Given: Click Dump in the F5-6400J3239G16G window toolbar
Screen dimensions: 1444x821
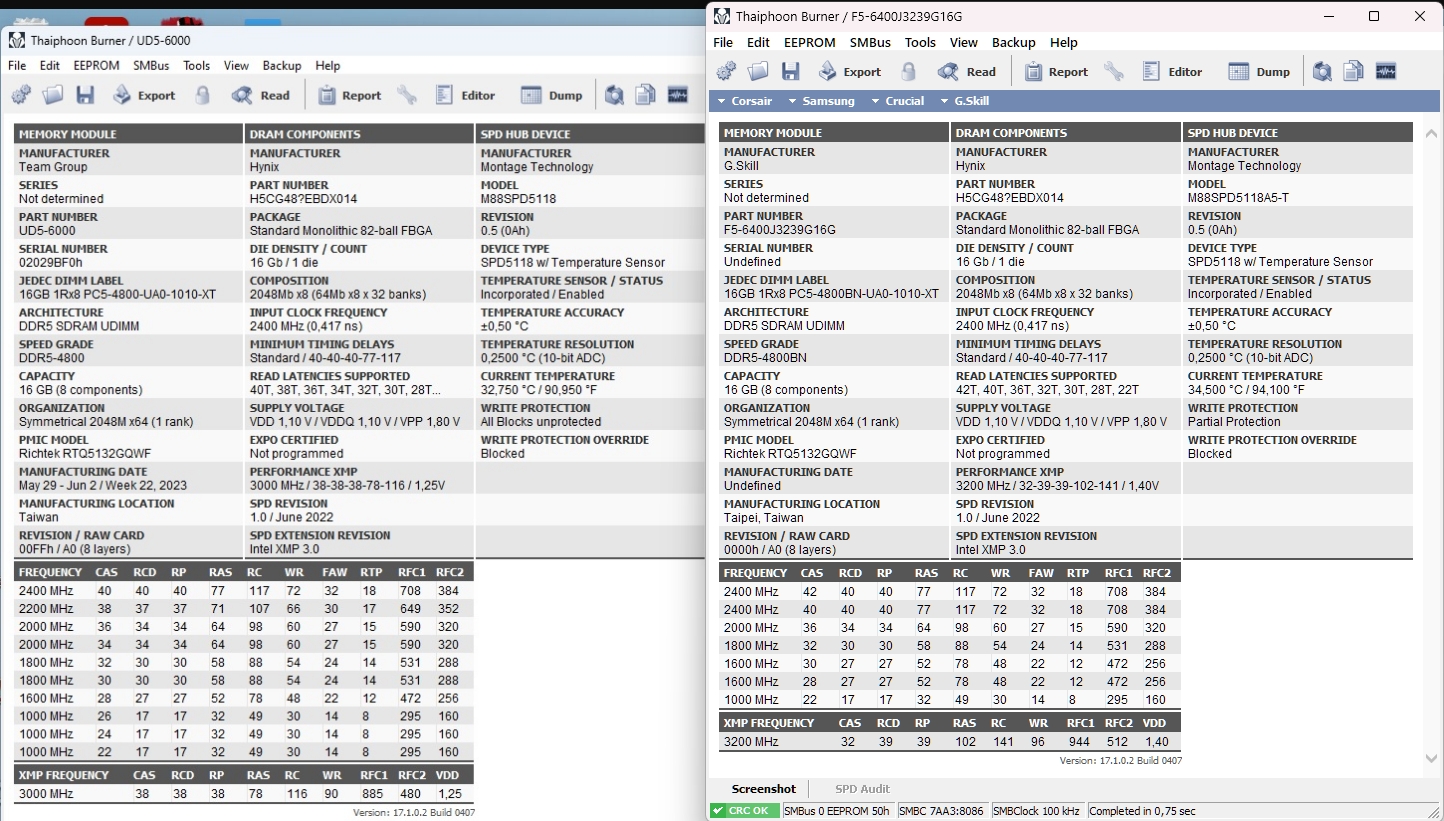Looking at the screenshot, I should pos(1259,71).
